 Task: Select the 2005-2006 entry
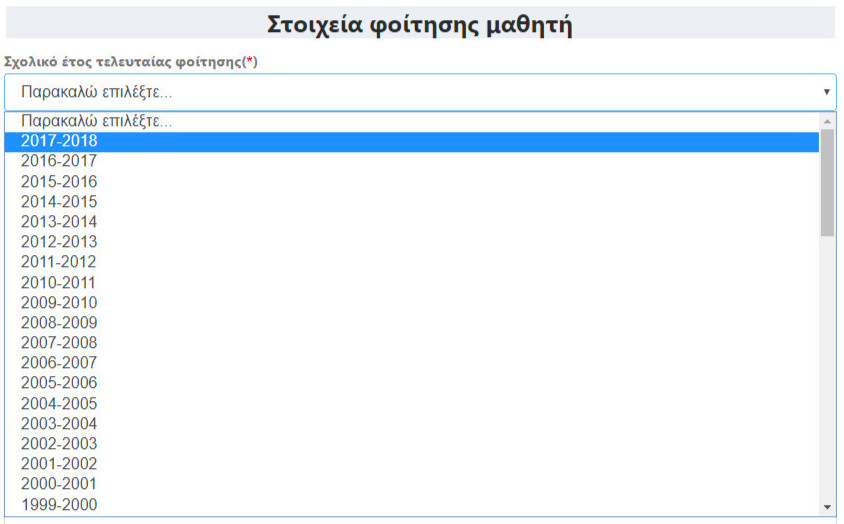59,383
